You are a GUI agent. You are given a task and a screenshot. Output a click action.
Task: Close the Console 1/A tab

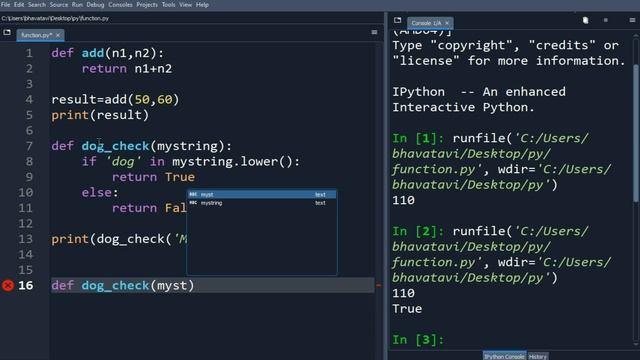pos(447,23)
